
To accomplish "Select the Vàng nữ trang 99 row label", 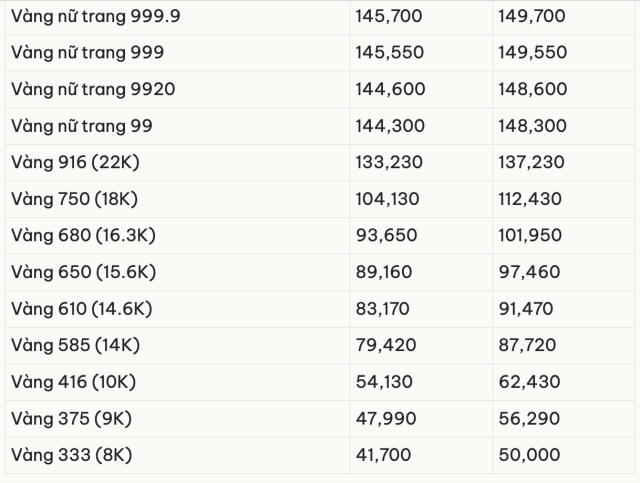I will 82,126.
